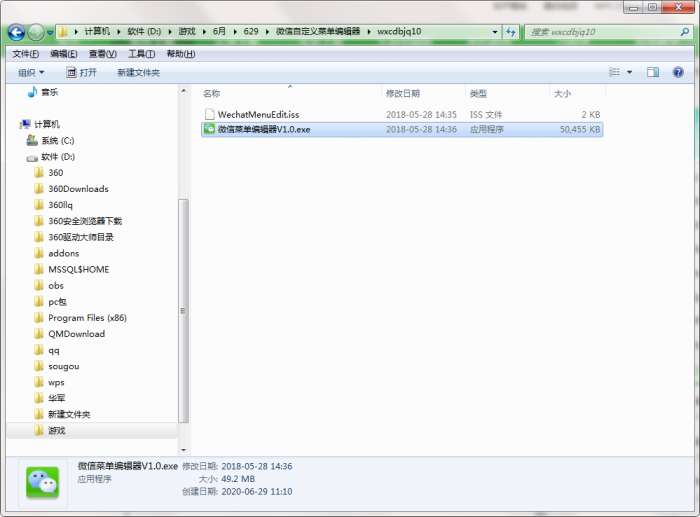Click 计算机 in the address breadcrumb
Viewport: 700px width, 517px height.
pos(97,32)
